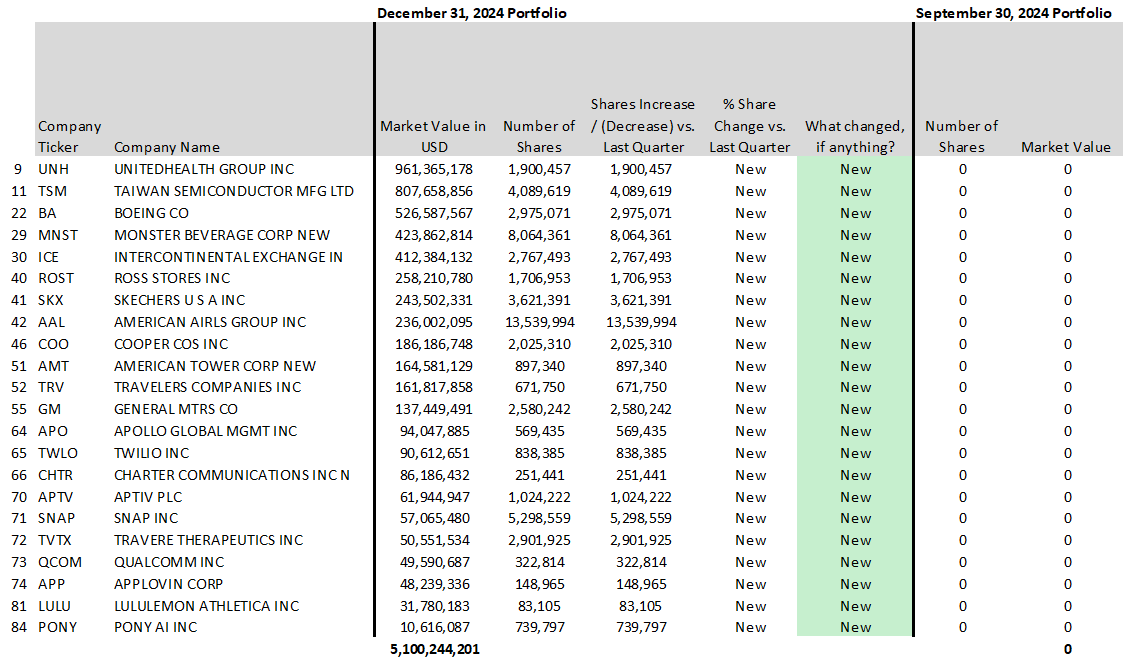Select COOPER COS INC cell

pos(171,344)
